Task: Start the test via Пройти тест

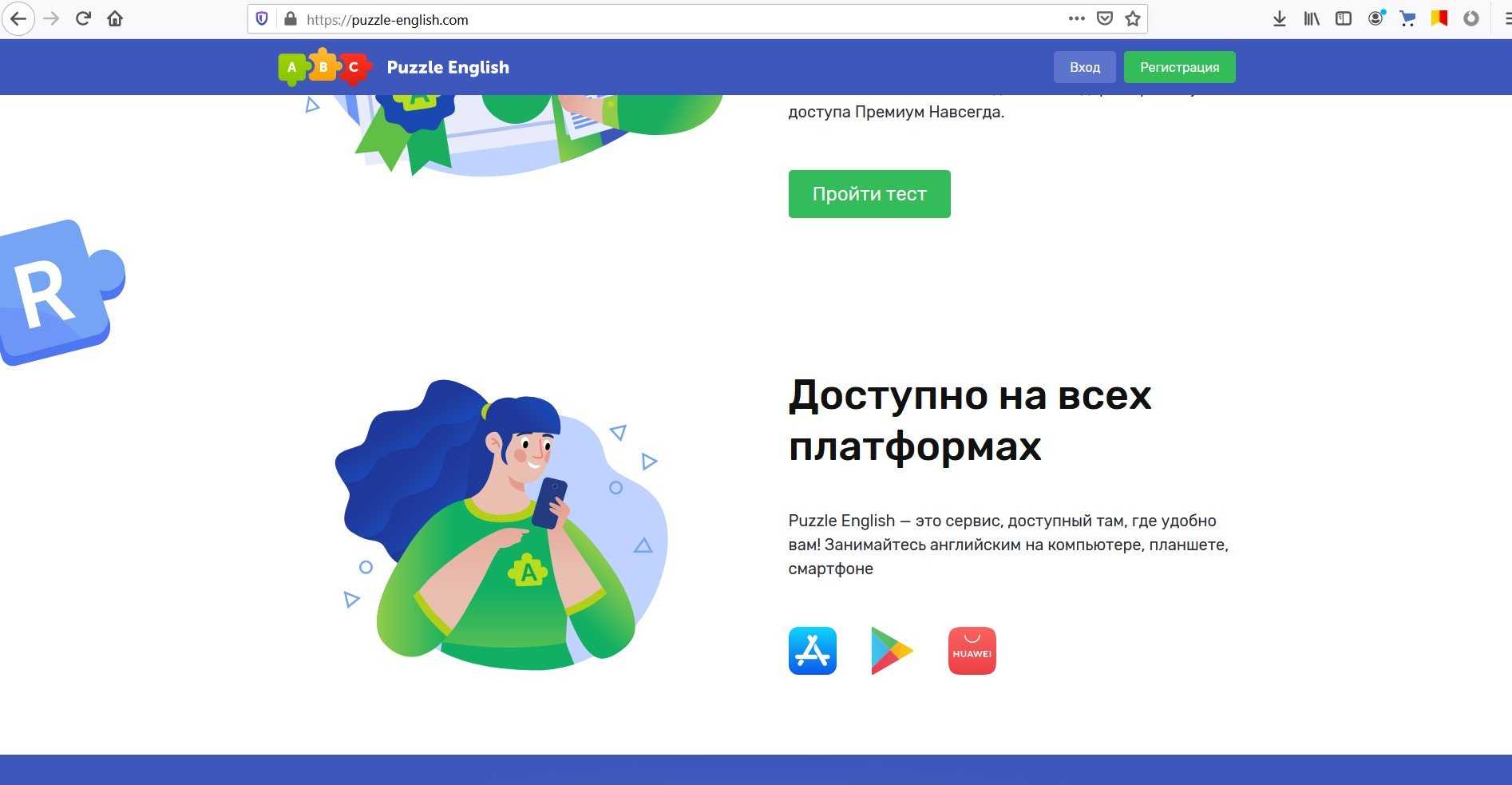Action: (x=869, y=193)
